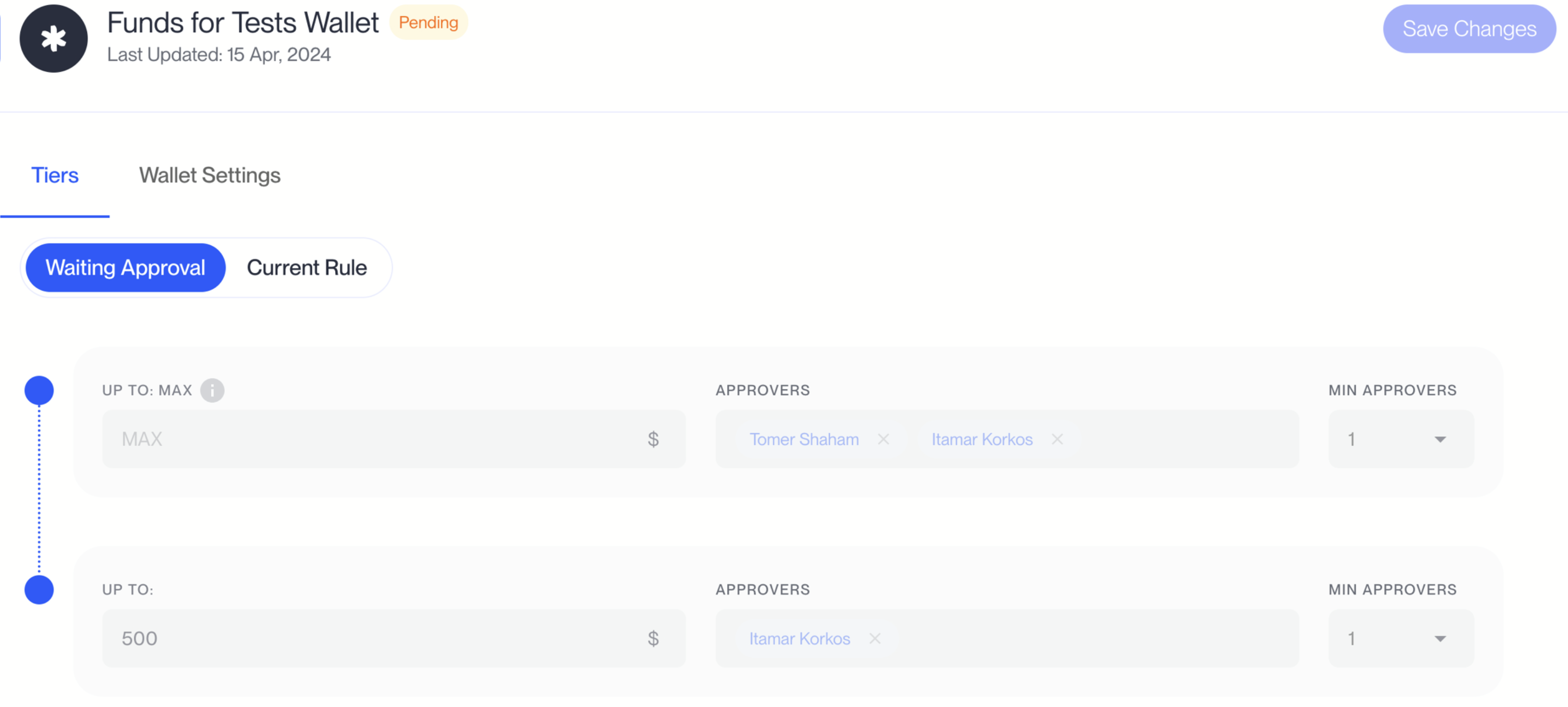Select the MAX tier timeline dot

pos(39,390)
